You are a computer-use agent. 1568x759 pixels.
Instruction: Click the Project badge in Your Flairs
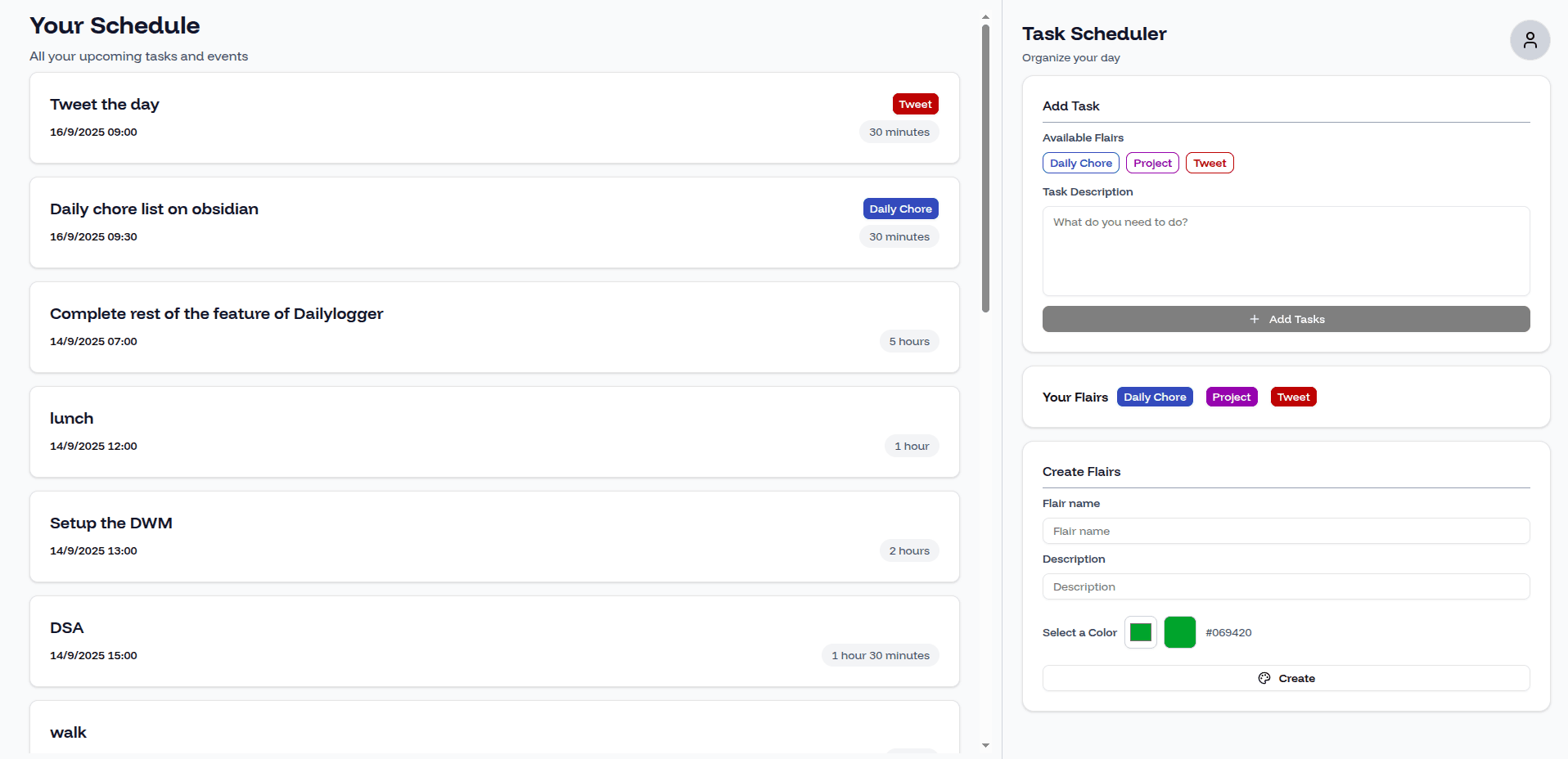click(x=1231, y=397)
